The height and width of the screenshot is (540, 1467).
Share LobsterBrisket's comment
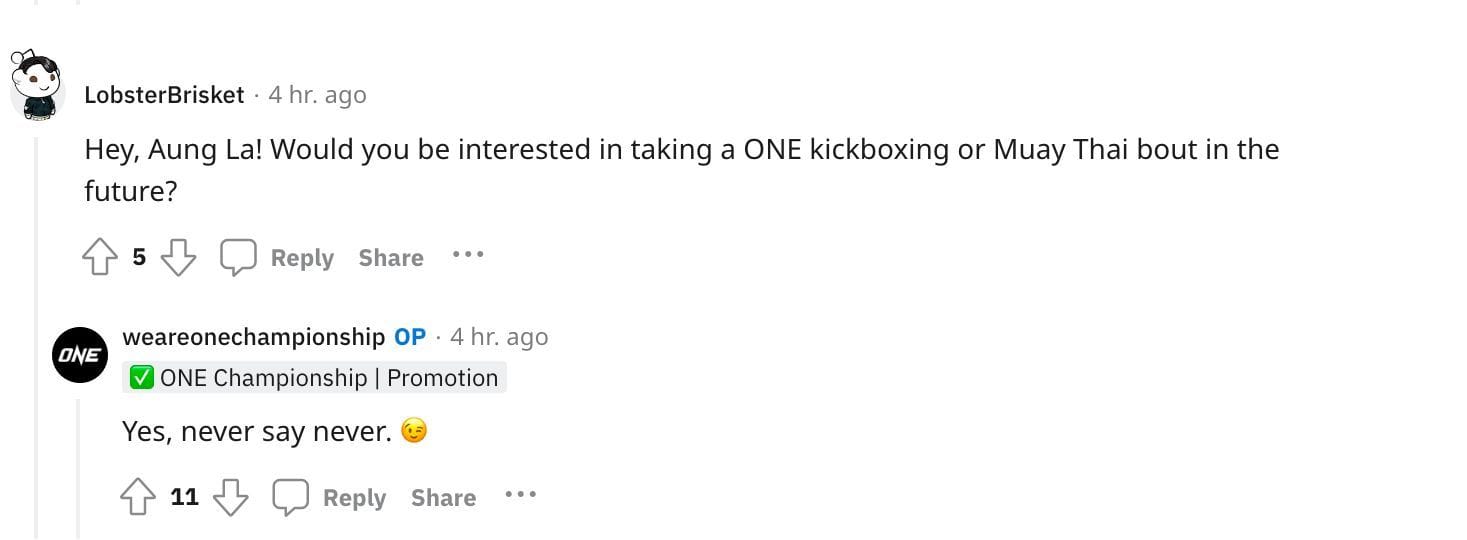(x=391, y=258)
